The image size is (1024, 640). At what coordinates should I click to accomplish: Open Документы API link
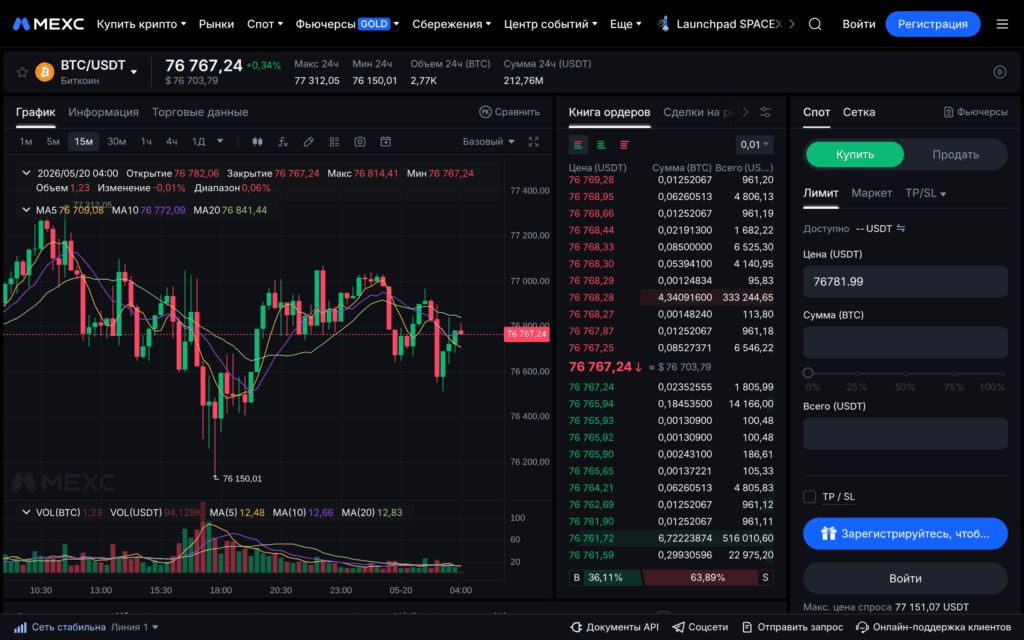point(615,627)
